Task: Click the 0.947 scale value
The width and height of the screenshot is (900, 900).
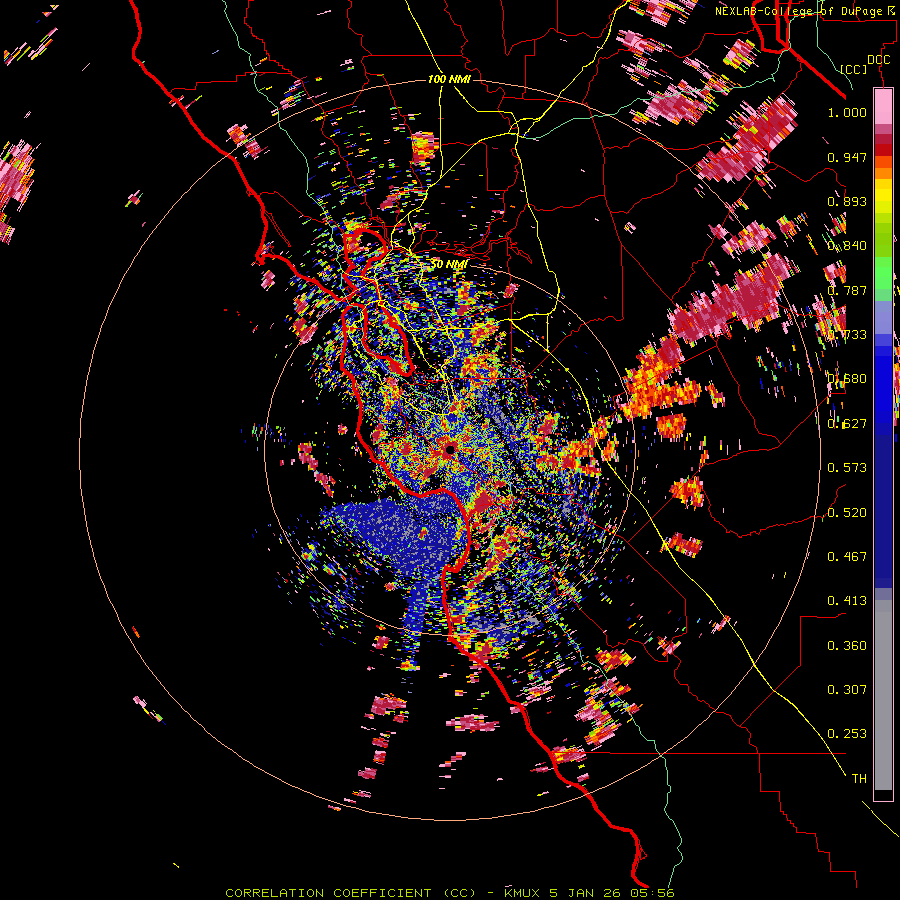Action: pos(847,157)
